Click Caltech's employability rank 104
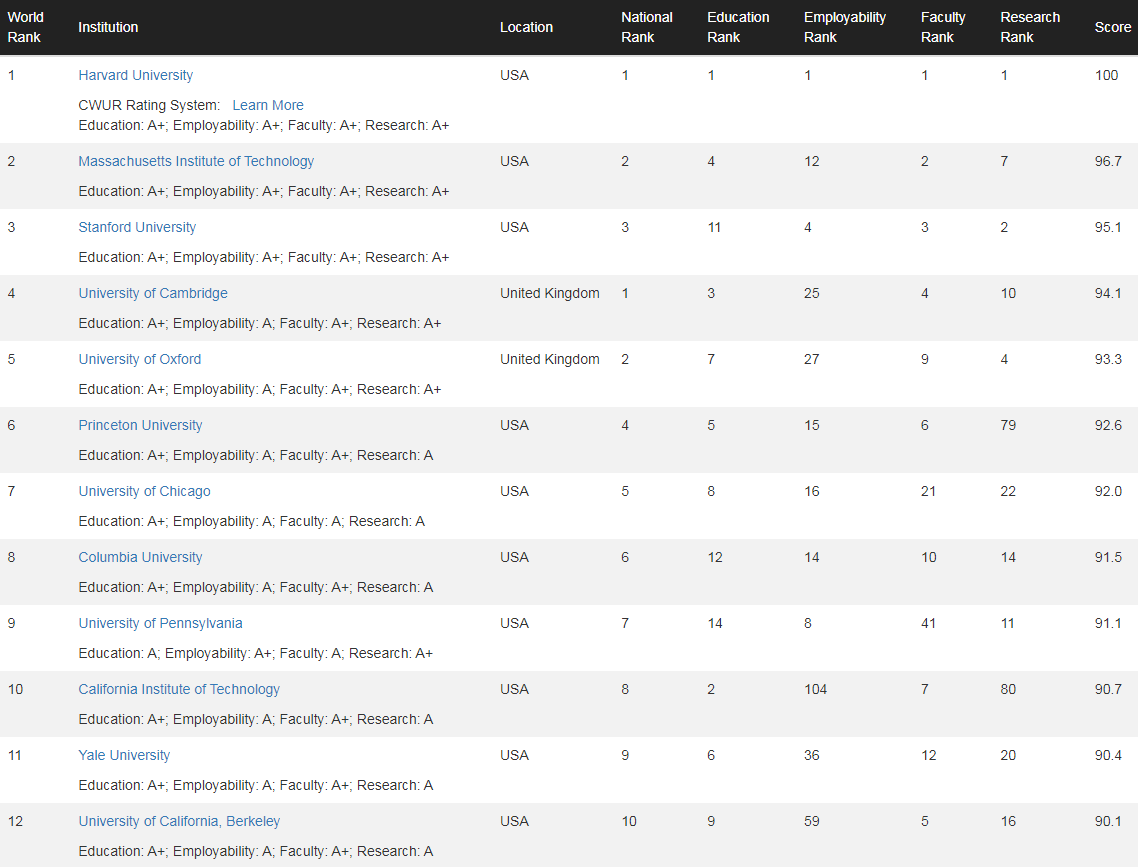1138x867 pixels. pyautogui.click(x=815, y=689)
